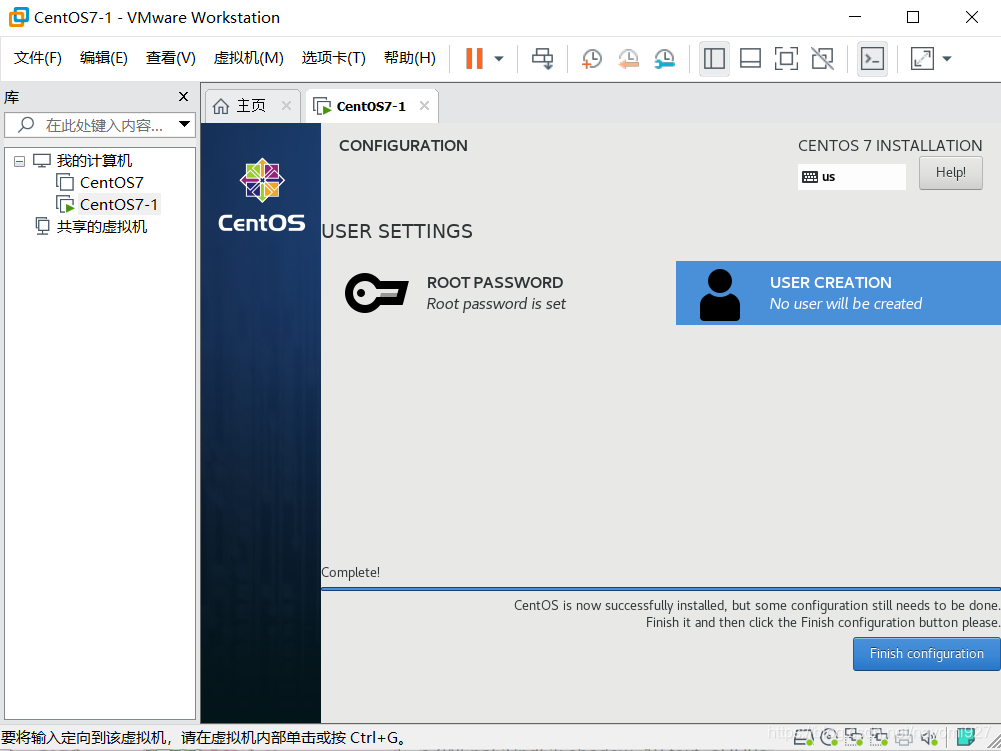Screen dimensions: 1001x751
Task: Click the us keyboard layout indicator
Action: tap(852, 177)
